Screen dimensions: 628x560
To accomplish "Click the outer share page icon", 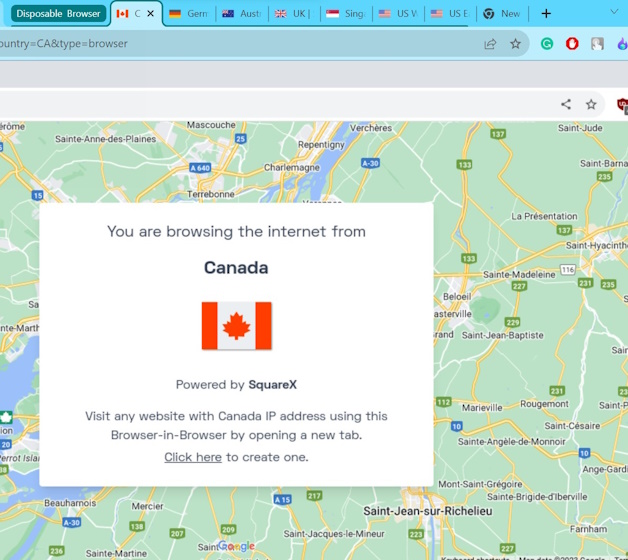I will coord(490,44).
